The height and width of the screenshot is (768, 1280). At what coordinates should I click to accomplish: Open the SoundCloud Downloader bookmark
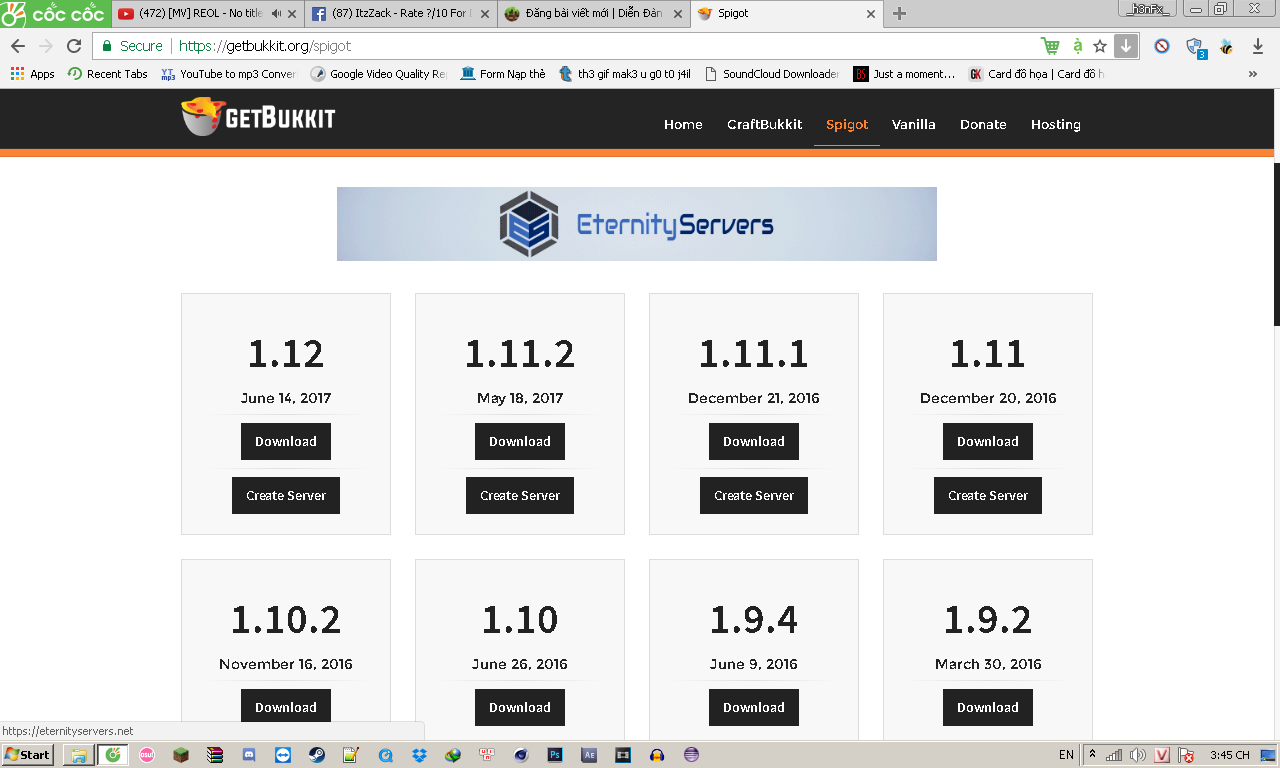pyautogui.click(x=772, y=74)
